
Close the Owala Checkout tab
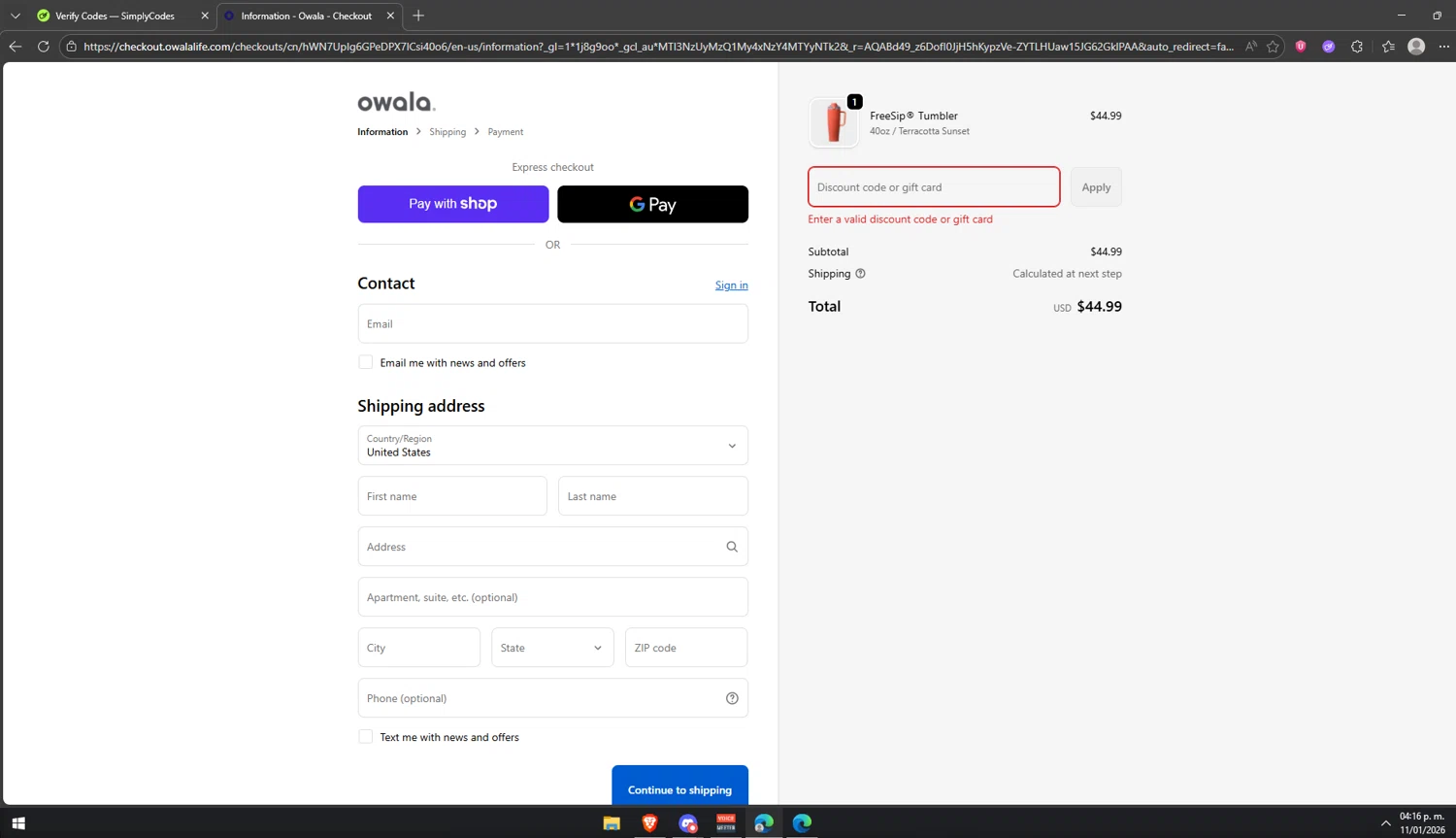tap(390, 16)
